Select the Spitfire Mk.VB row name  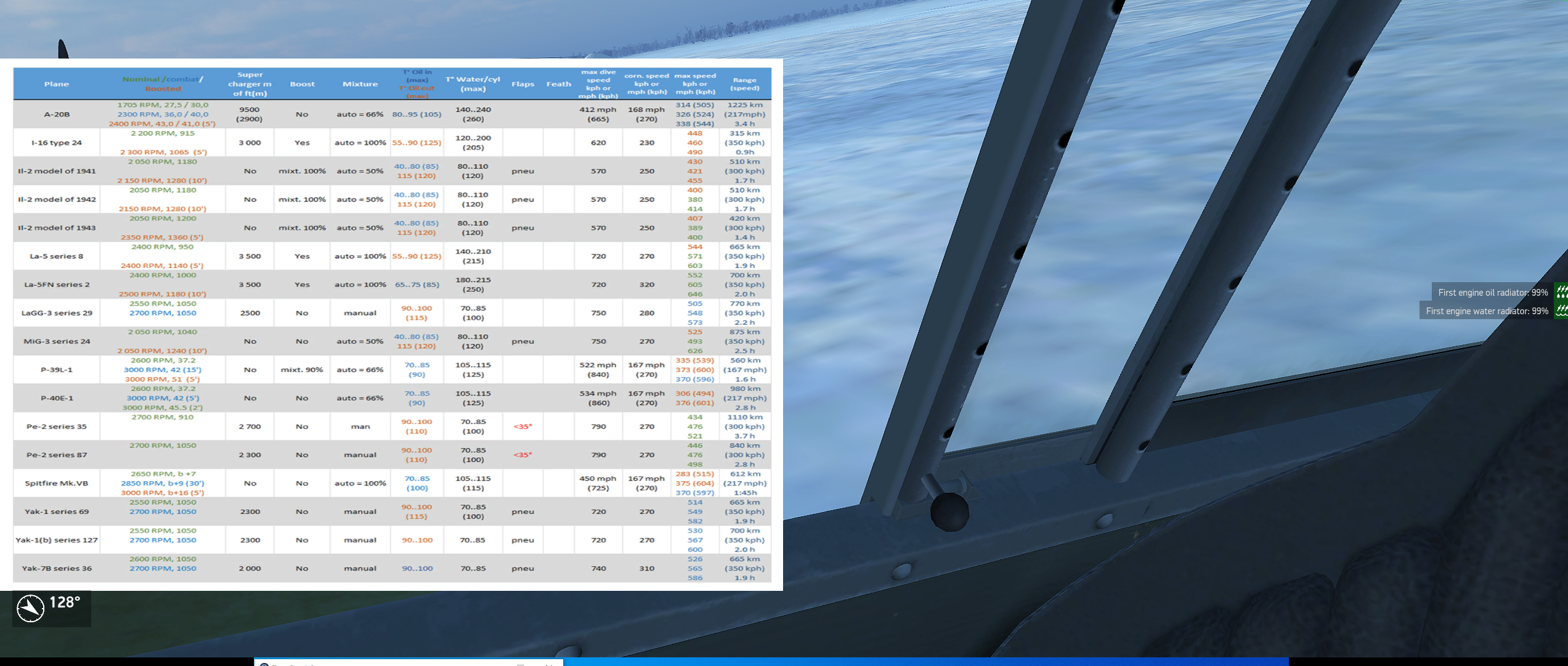57,483
